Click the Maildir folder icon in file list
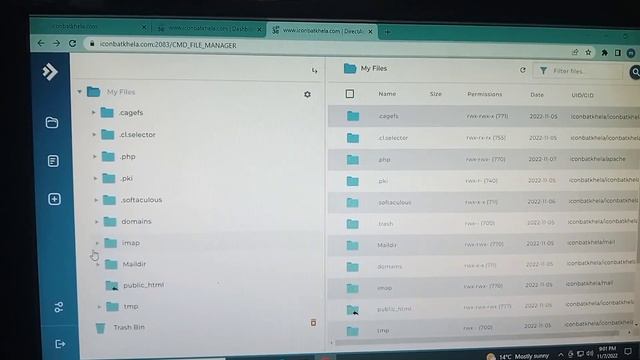 pos(352,245)
